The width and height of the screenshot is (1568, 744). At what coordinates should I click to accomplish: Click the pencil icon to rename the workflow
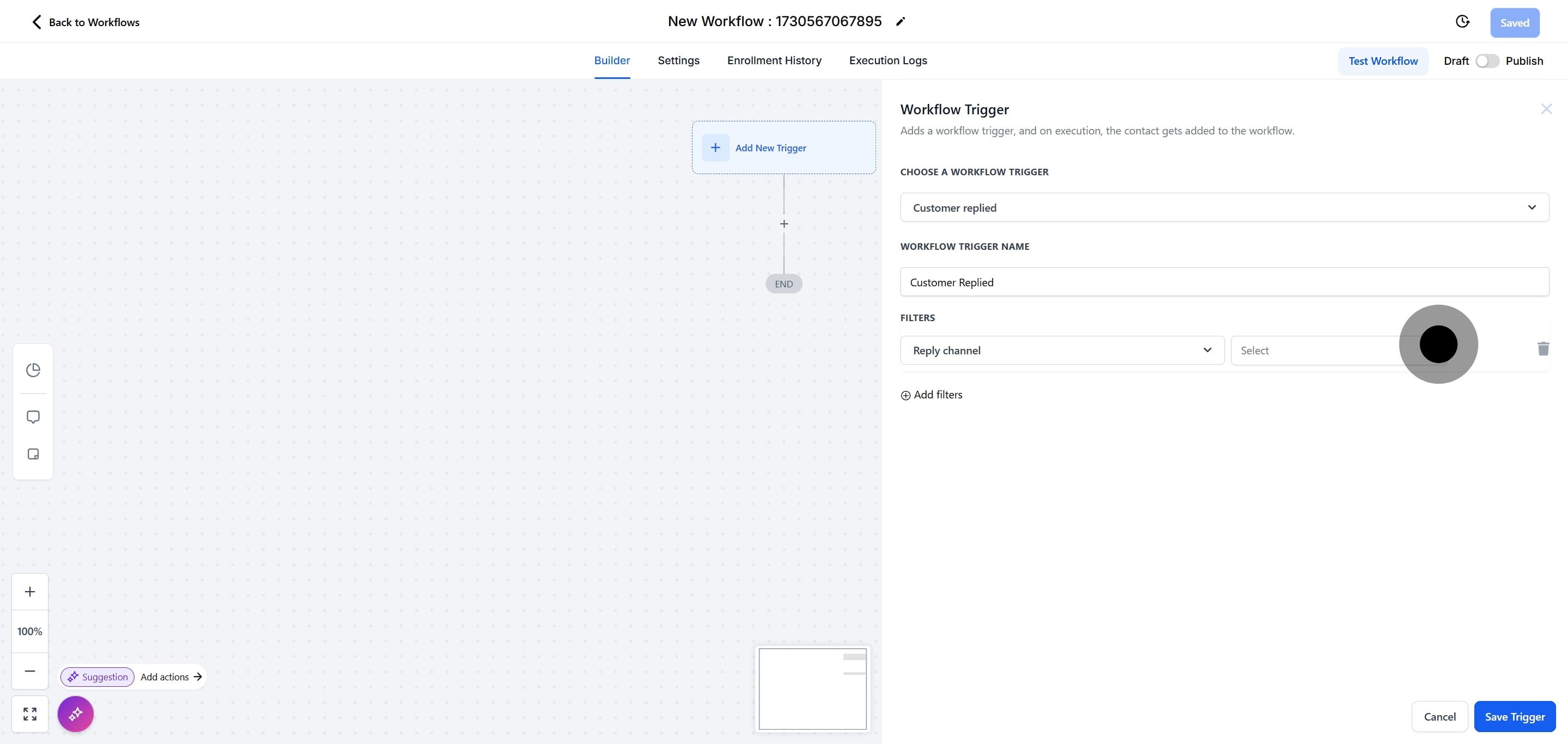tap(901, 22)
